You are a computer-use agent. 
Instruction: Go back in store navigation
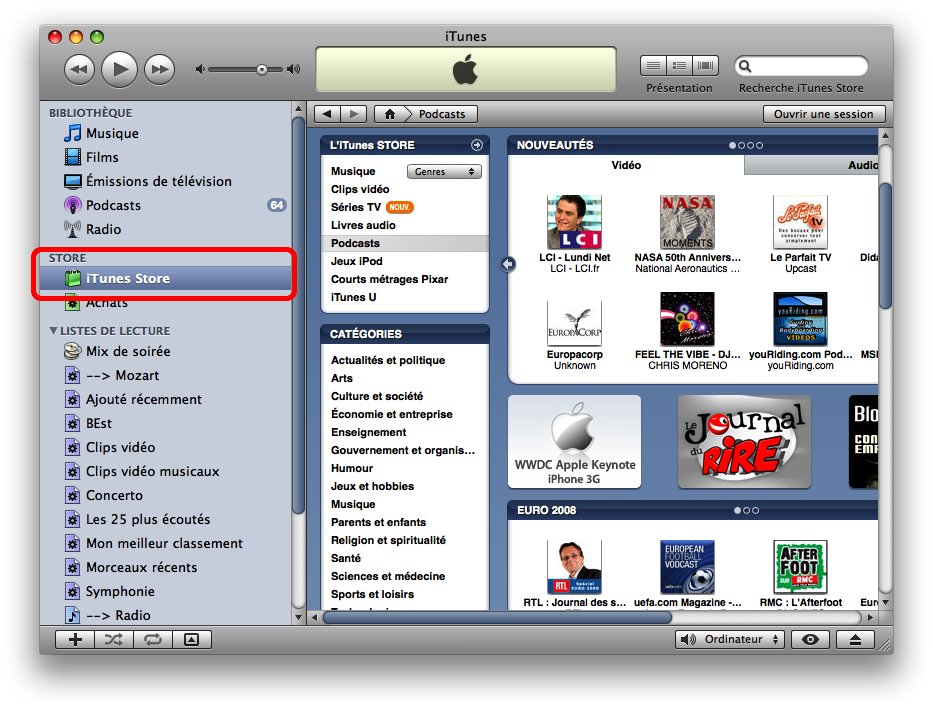[327, 114]
